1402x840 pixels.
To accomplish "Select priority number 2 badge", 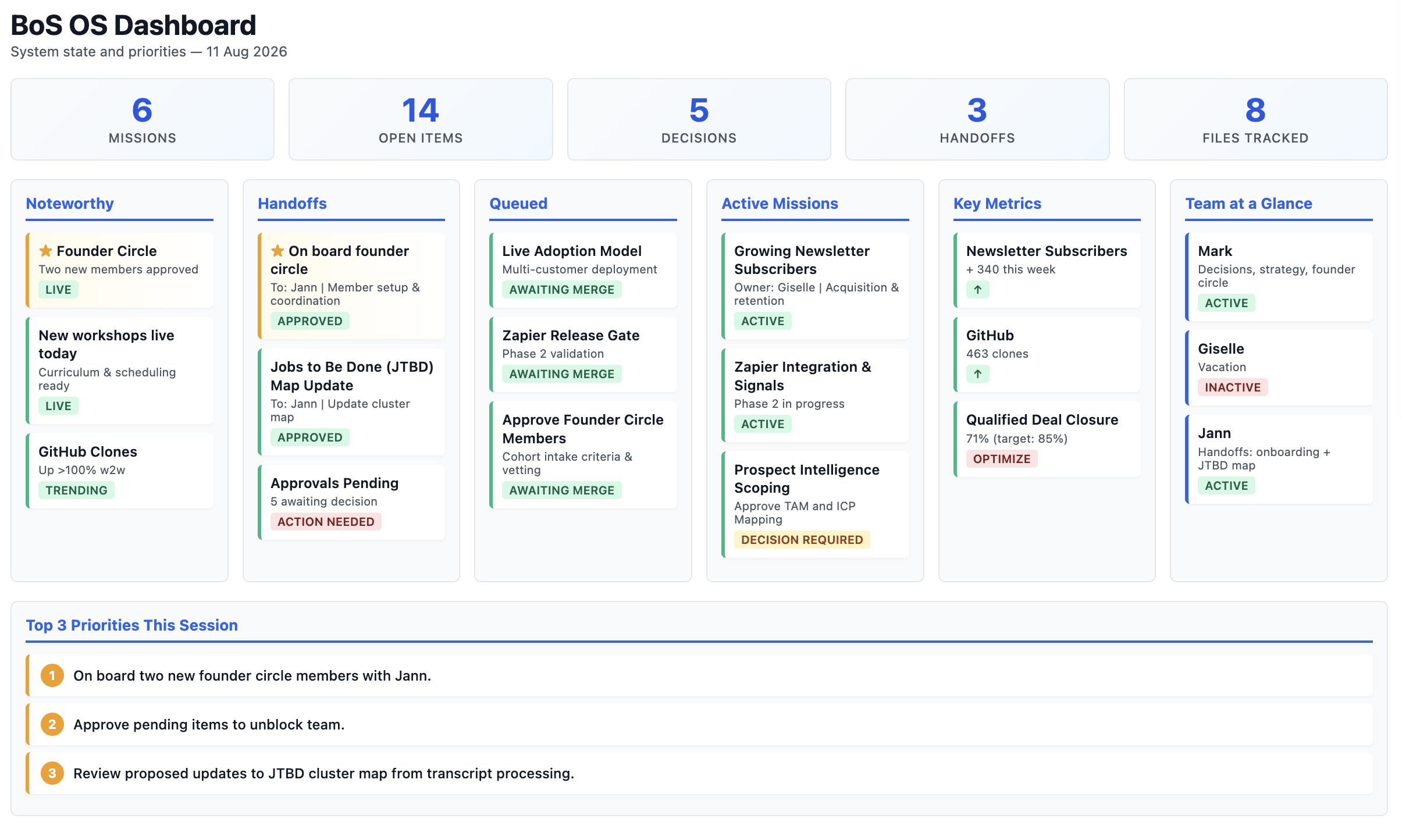I will click(x=52, y=724).
